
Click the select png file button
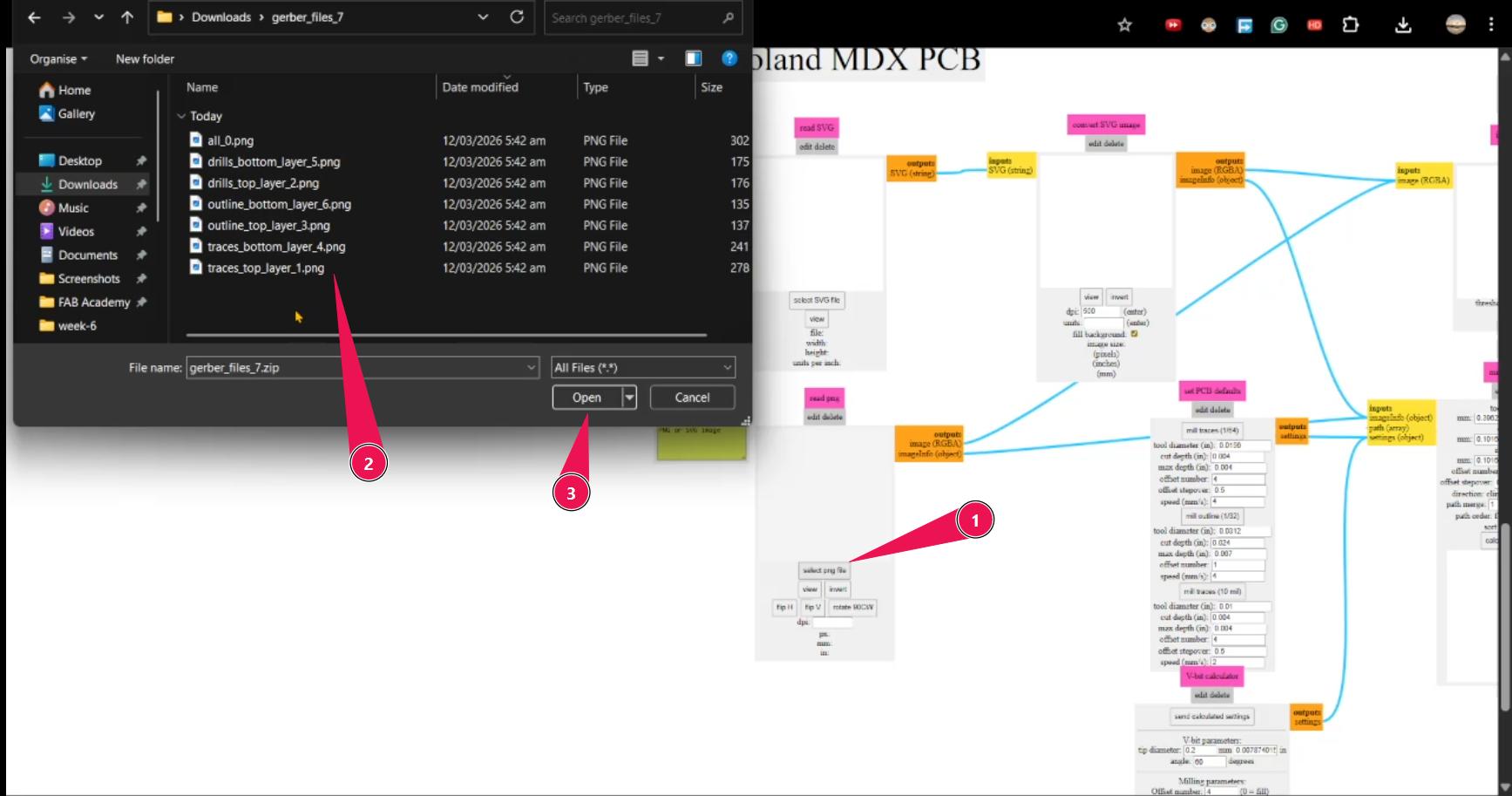(x=824, y=570)
